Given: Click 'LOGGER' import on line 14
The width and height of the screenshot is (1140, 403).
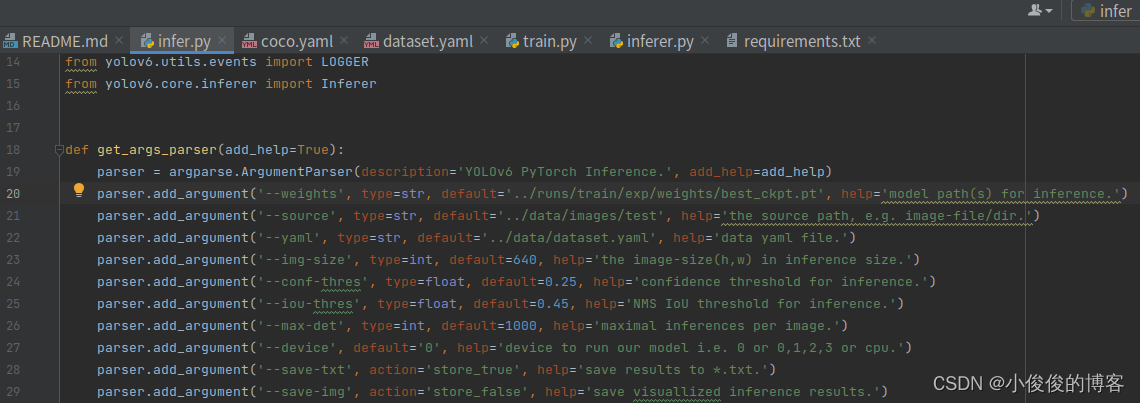Looking at the screenshot, I should click(x=345, y=62).
